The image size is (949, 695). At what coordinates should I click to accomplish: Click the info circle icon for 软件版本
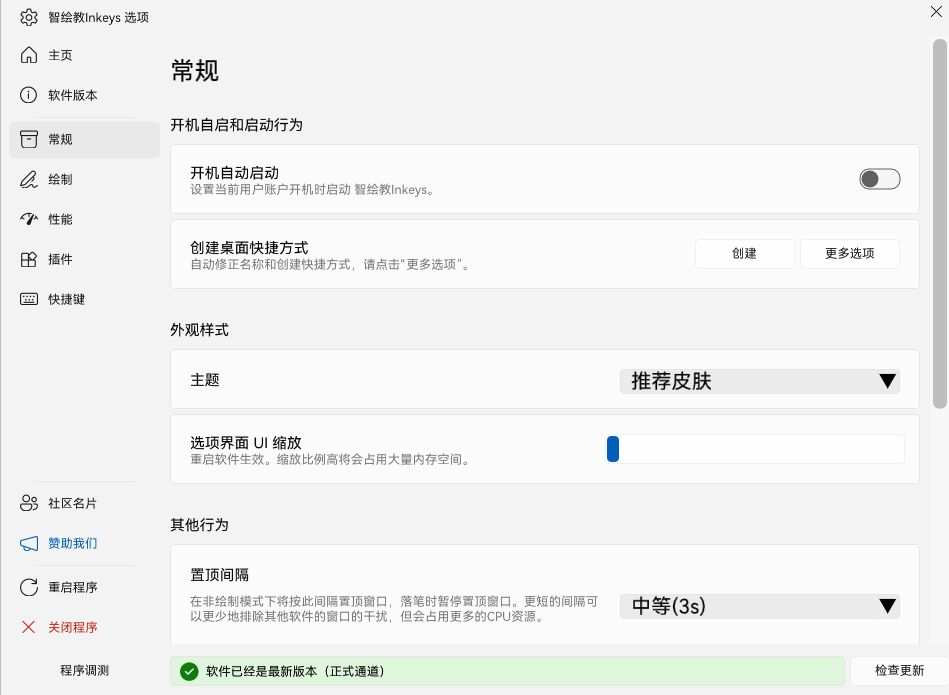pyautogui.click(x=28, y=95)
